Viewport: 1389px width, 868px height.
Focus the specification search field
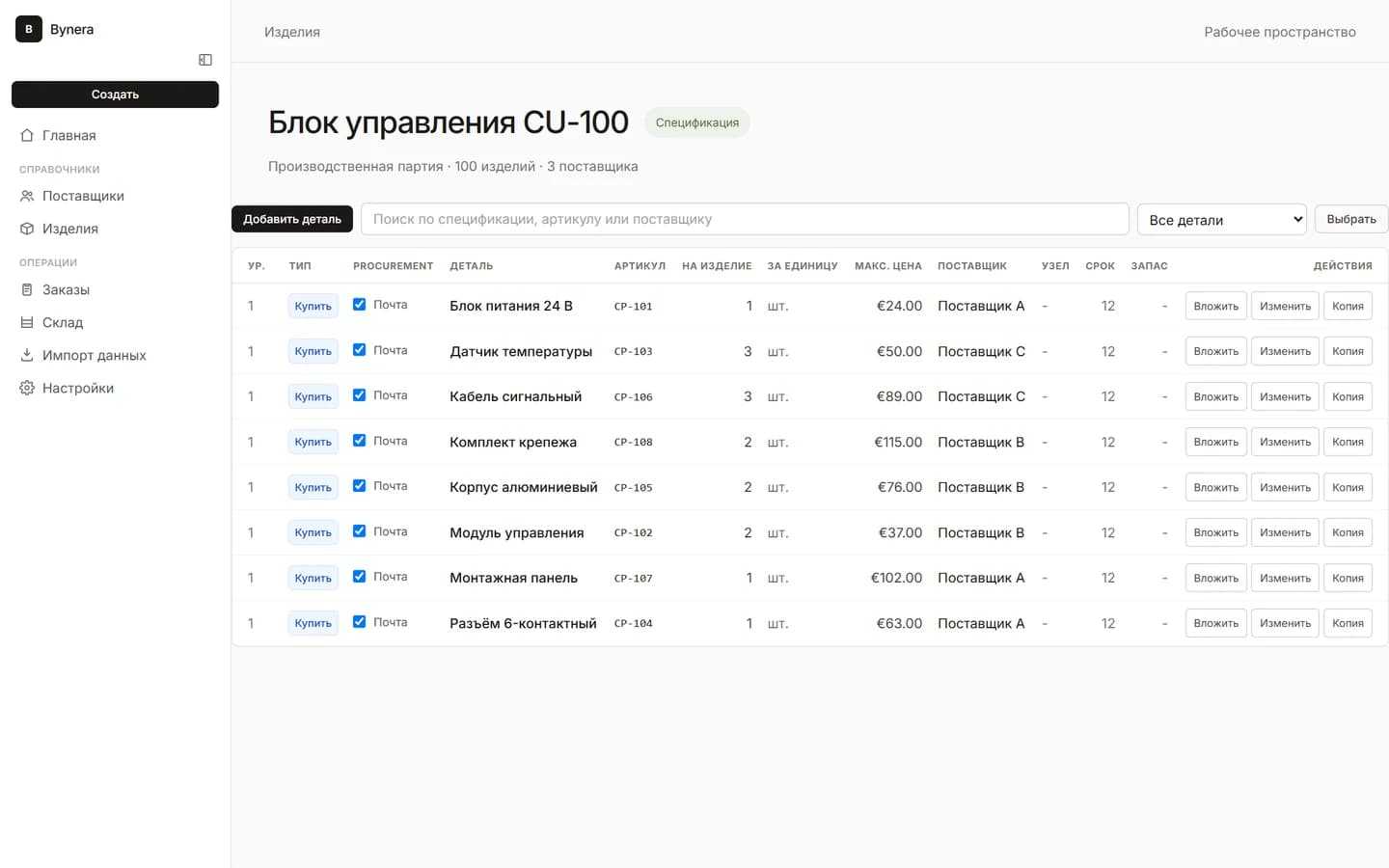coord(745,219)
